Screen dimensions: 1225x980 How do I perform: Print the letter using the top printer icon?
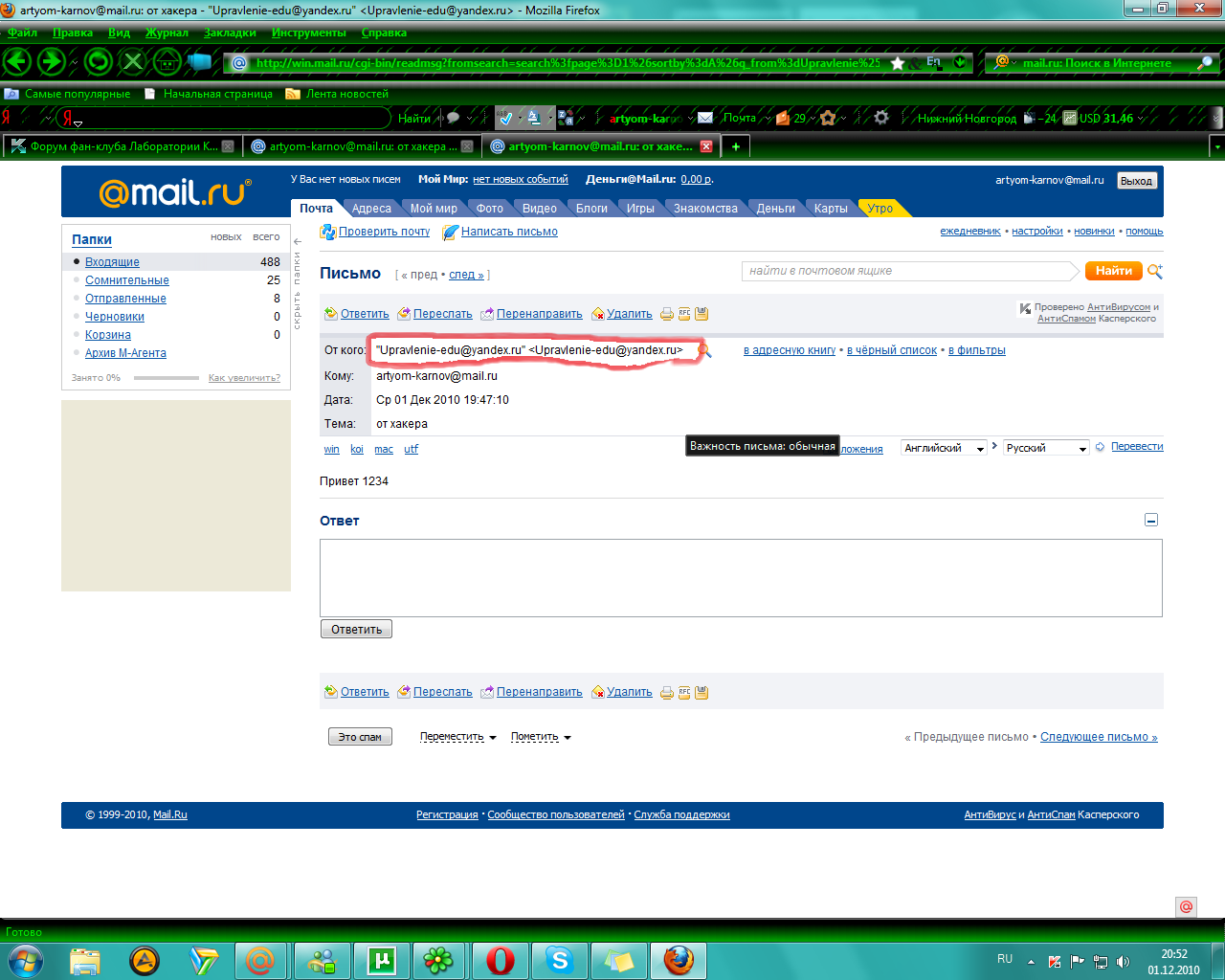click(667, 314)
